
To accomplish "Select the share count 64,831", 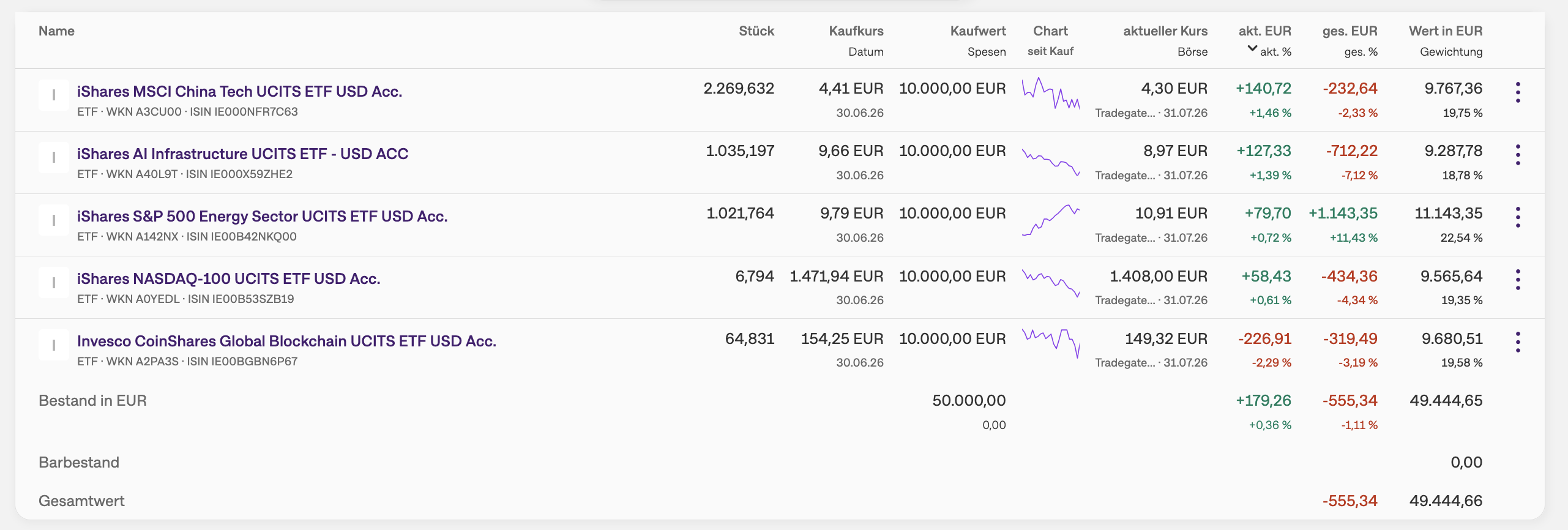I will pos(750,339).
